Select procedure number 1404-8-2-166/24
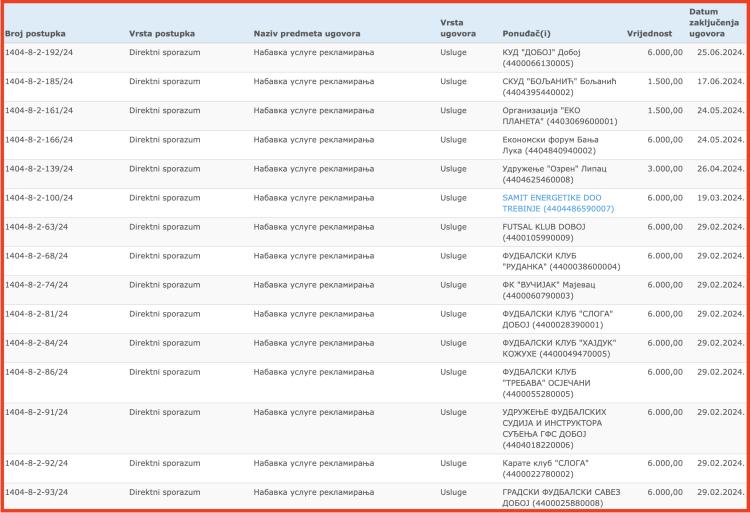Screen dimensions: 750x513 [39, 140]
